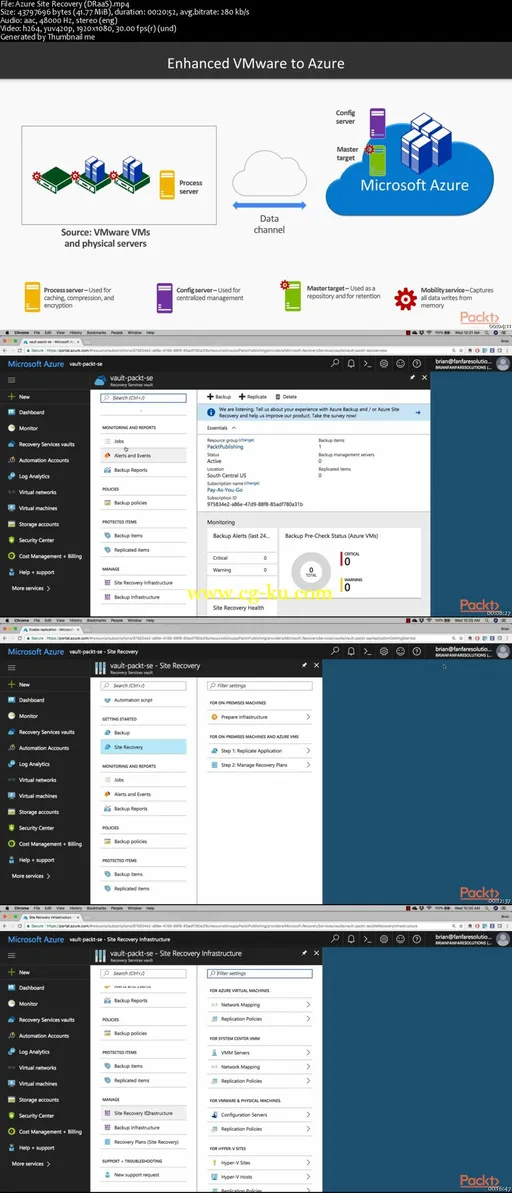
Task: Open Security Center in Site Recovery frame sidebar
Action: [37, 828]
